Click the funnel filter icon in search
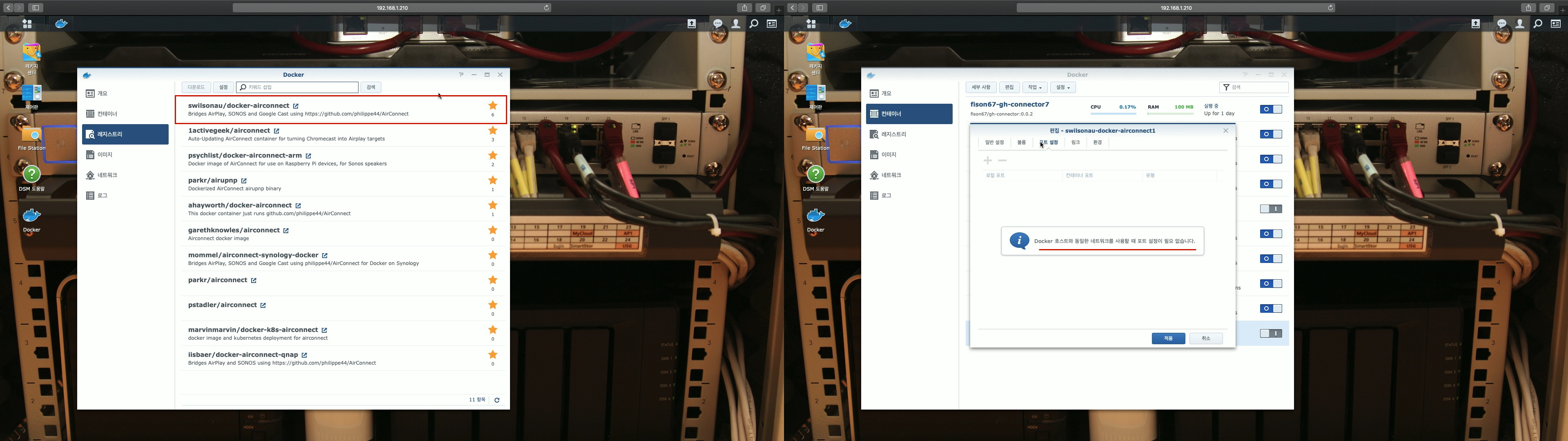1568x441 pixels. pyautogui.click(x=1226, y=88)
